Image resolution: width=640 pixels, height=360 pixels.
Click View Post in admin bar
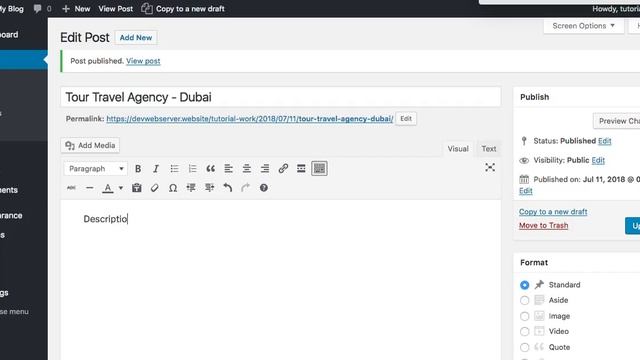pos(116,9)
